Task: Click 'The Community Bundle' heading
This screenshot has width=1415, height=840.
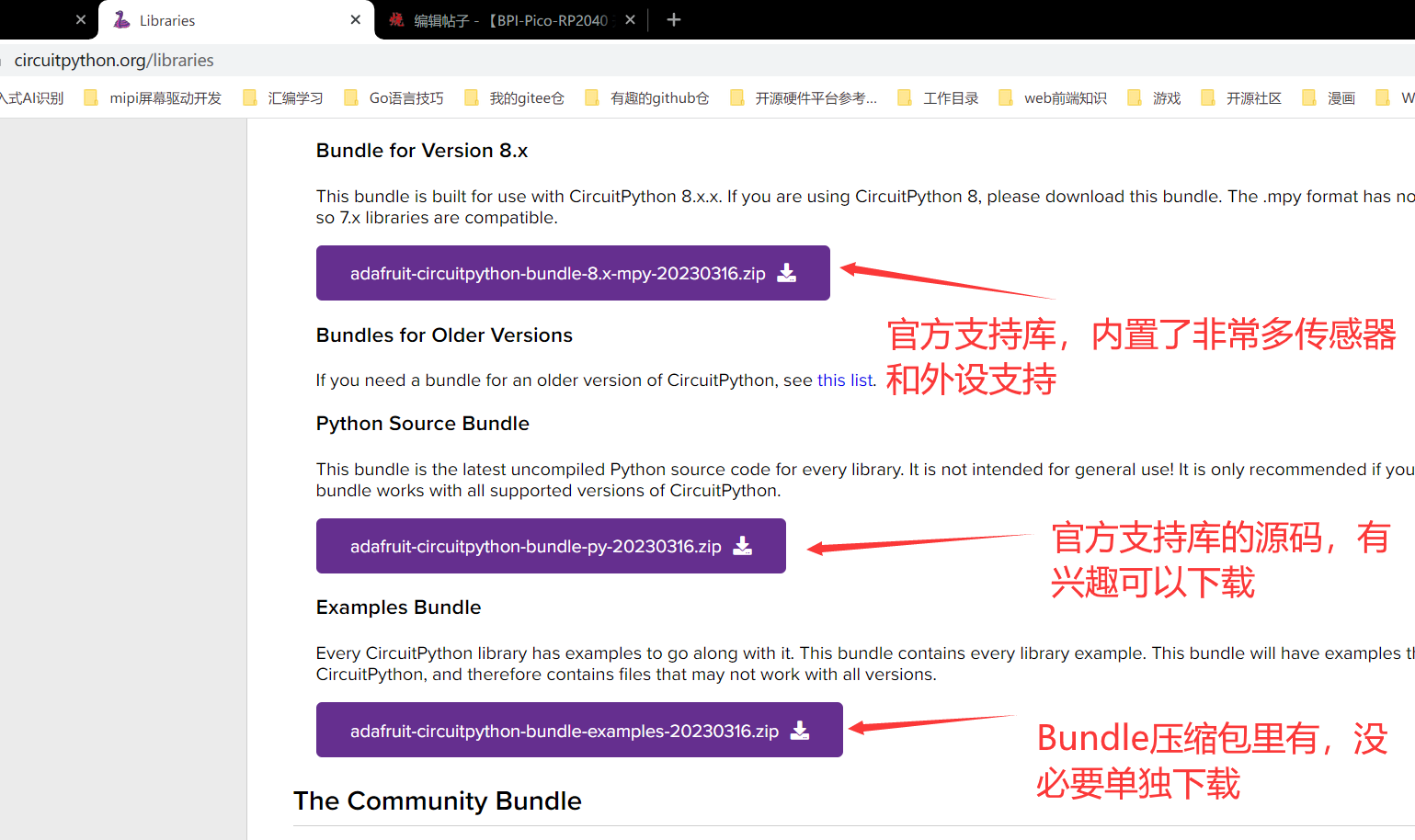Action: (438, 801)
